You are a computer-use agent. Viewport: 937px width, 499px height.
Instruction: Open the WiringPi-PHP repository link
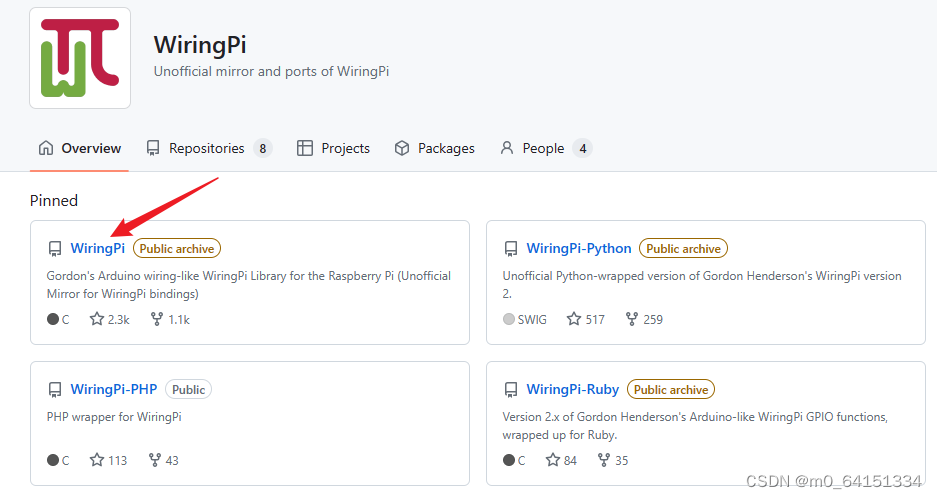114,389
